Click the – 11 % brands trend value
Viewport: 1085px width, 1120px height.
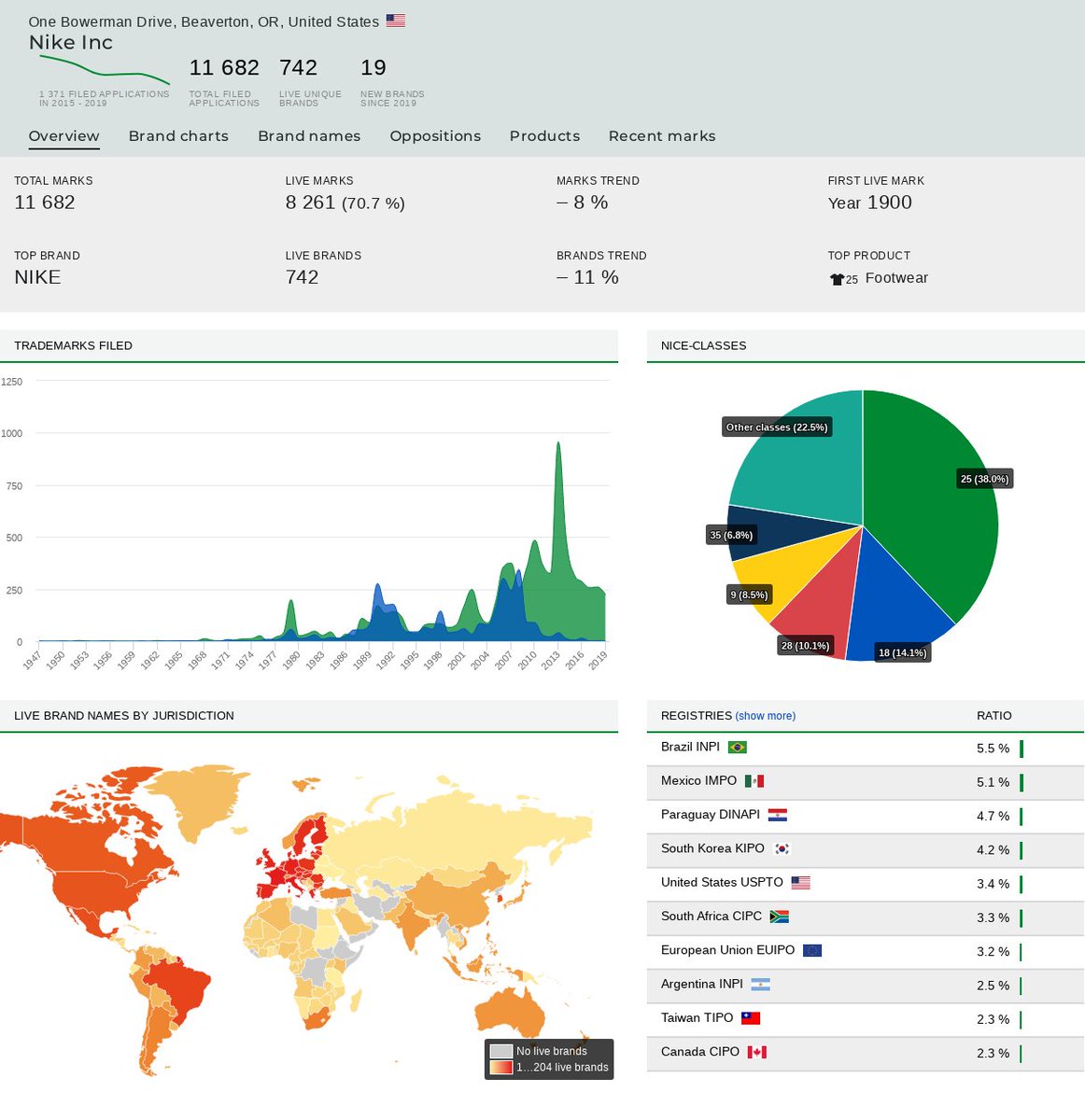[x=587, y=277]
